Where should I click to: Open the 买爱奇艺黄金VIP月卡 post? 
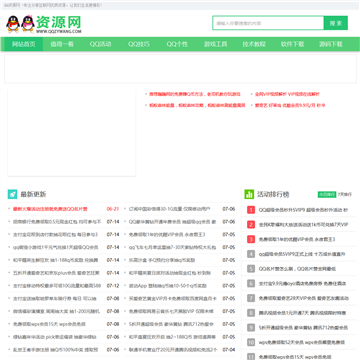pyautogui.click(x=173, y=299)
